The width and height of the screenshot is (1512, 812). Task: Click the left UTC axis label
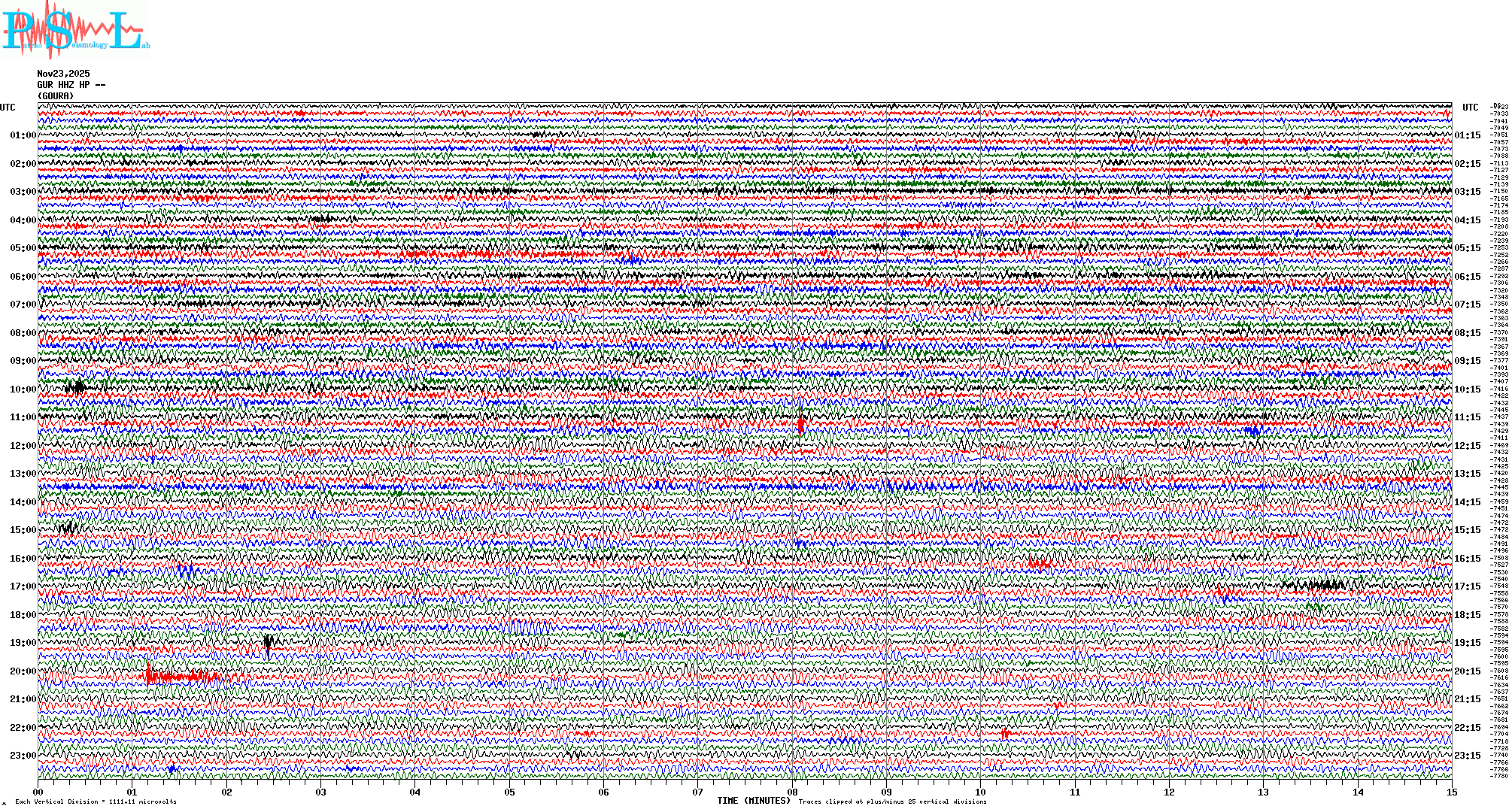pyautogui.click(x=8, y=108)
